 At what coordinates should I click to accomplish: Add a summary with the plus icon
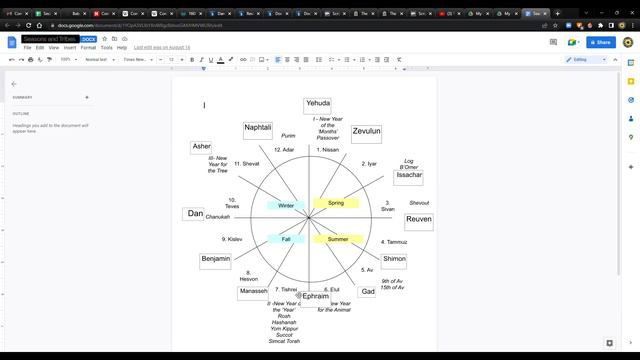point(87,97)
